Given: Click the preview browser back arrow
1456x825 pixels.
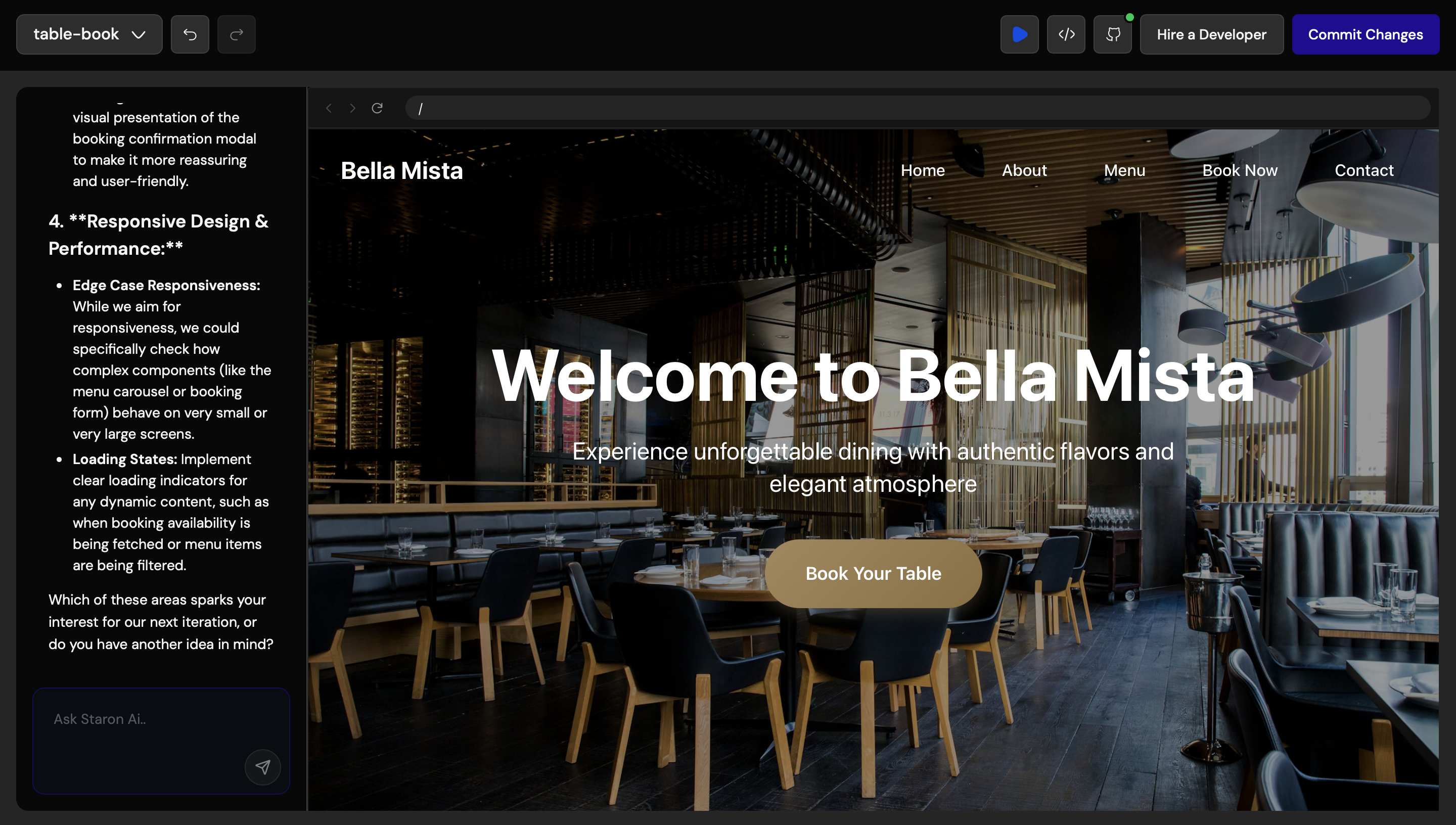Looking at the screenshot, I should [x=329, y=108].
